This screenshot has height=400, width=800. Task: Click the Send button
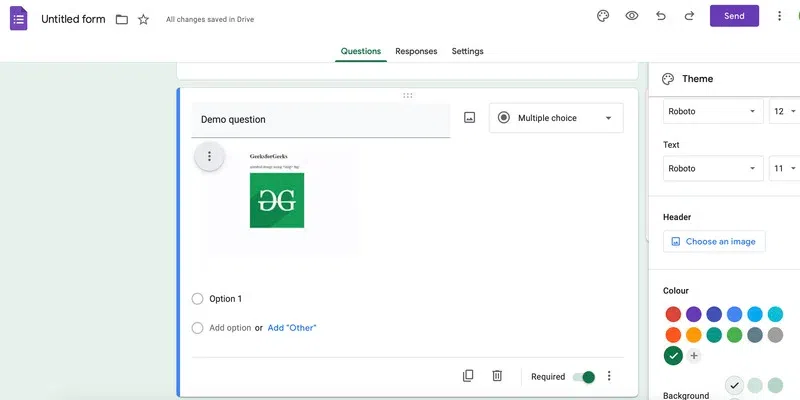pos(734,16)
